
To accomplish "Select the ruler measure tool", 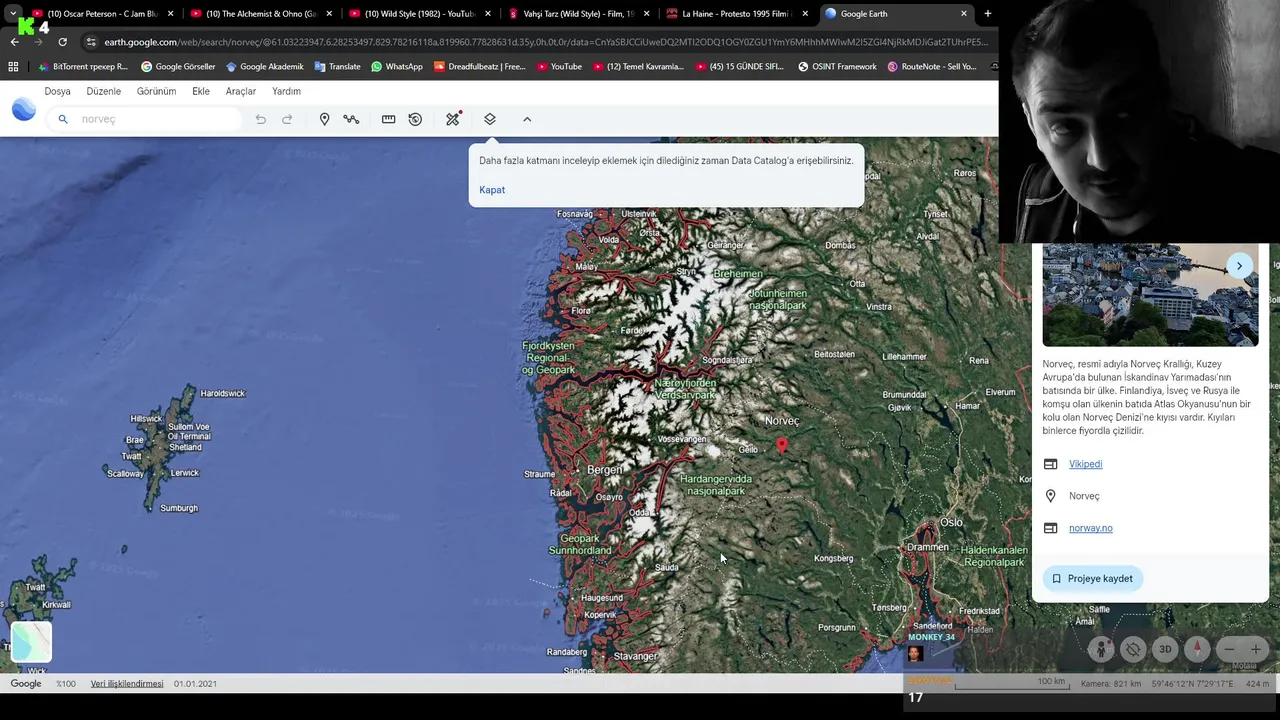I will point(388,119).
